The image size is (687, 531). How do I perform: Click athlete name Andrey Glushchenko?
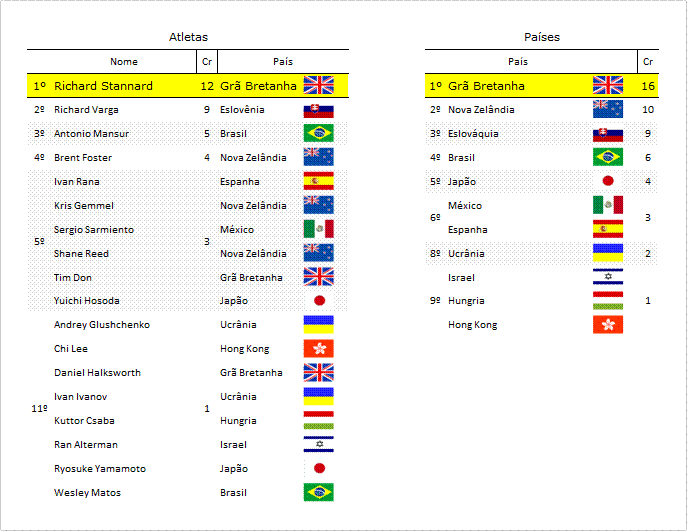tap(102, 325)
